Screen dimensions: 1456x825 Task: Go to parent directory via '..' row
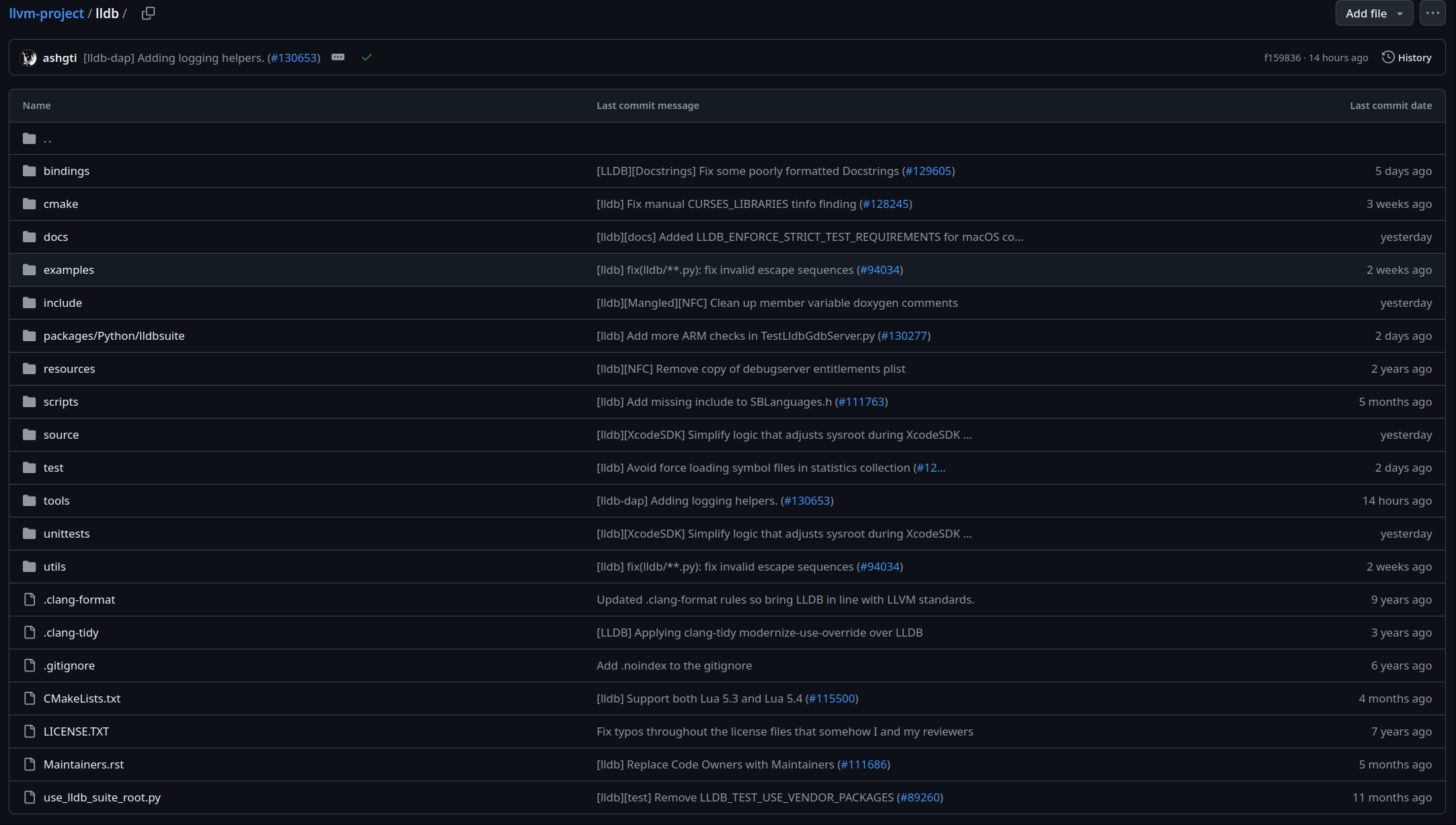click(x=47, y=139)
